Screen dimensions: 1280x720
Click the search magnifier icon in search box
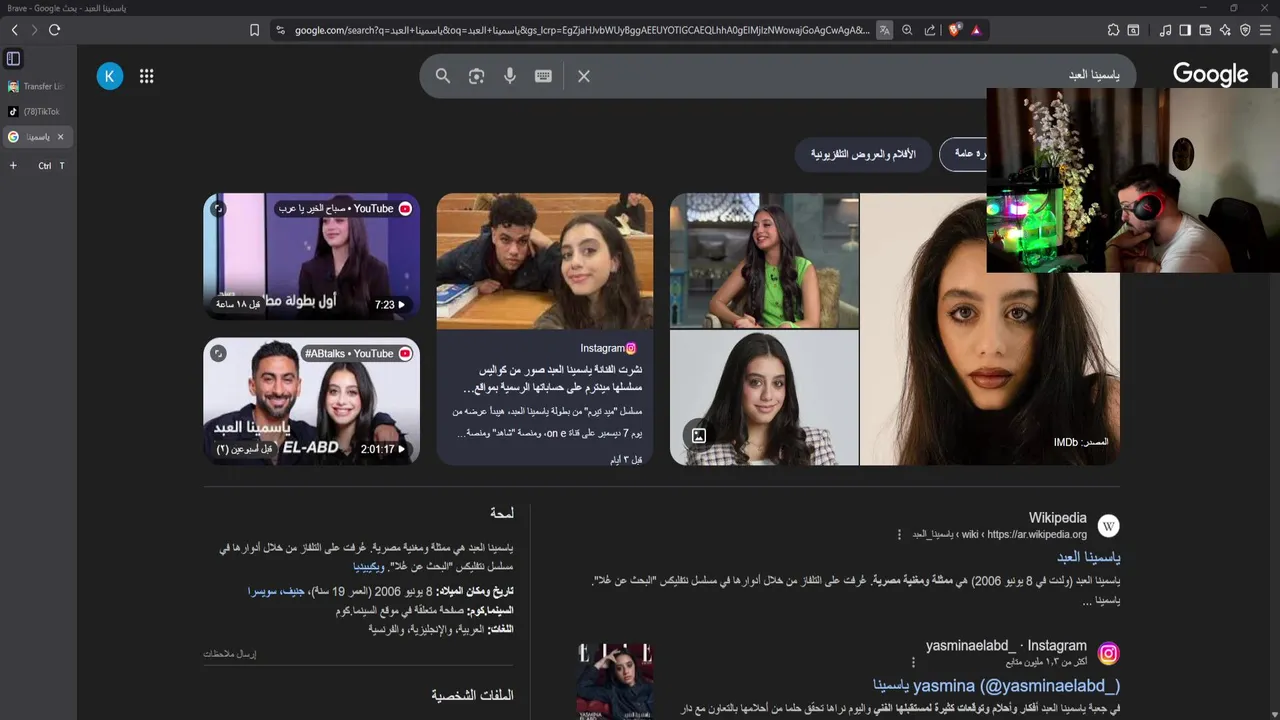coord(443,76)
